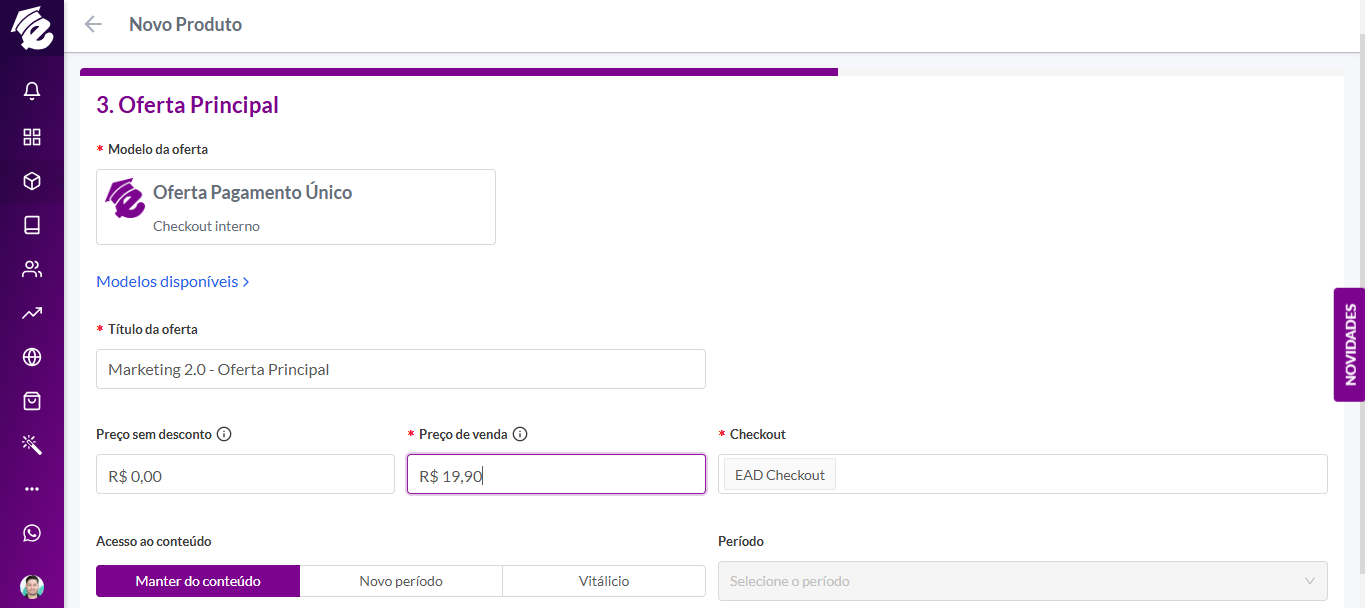The image size is (1365, 608).
Task: Click the Título da oferta input field
Action: 401,369
